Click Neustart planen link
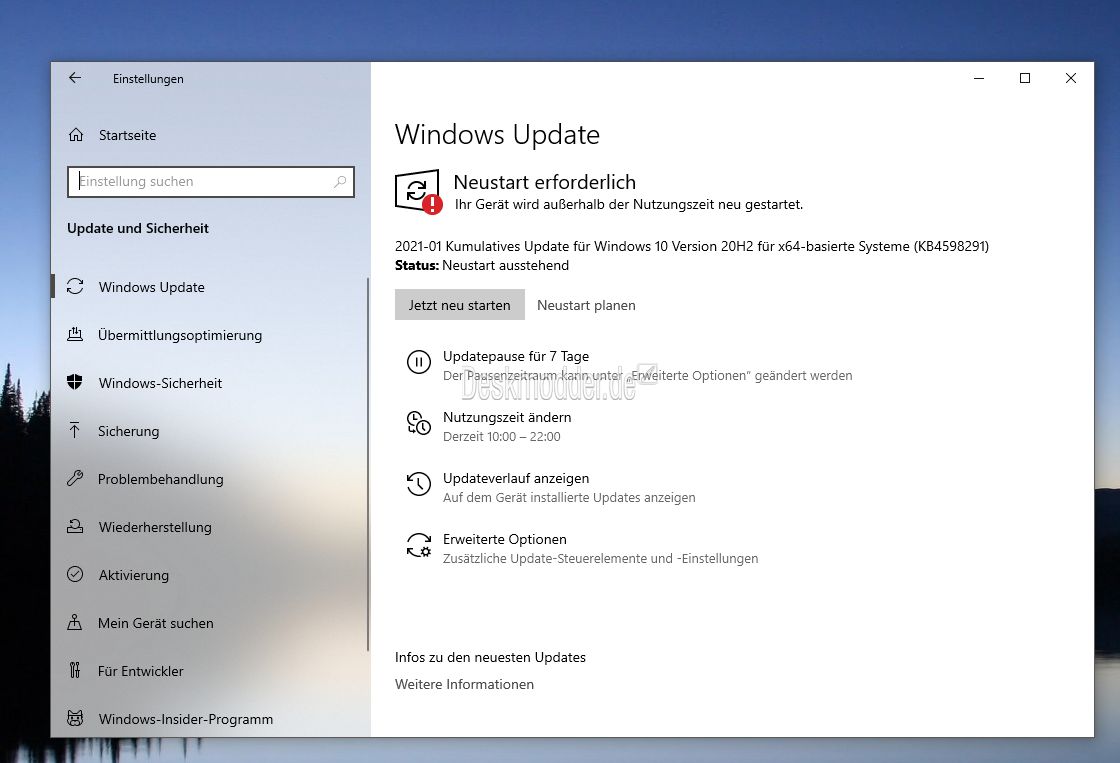1120x763 pixels. coord(586,305)
